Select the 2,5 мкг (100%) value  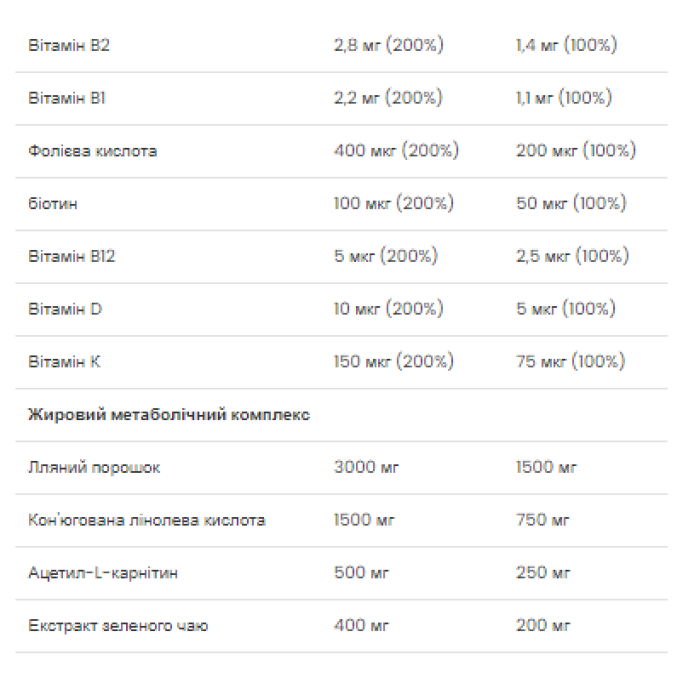(572, 257)
